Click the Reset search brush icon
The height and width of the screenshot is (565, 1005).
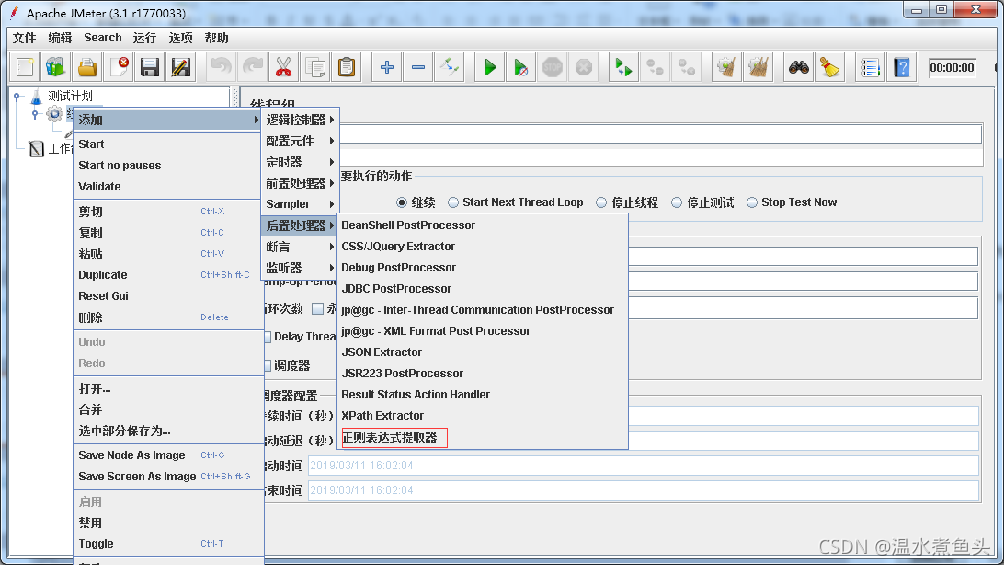coord(830,67)
